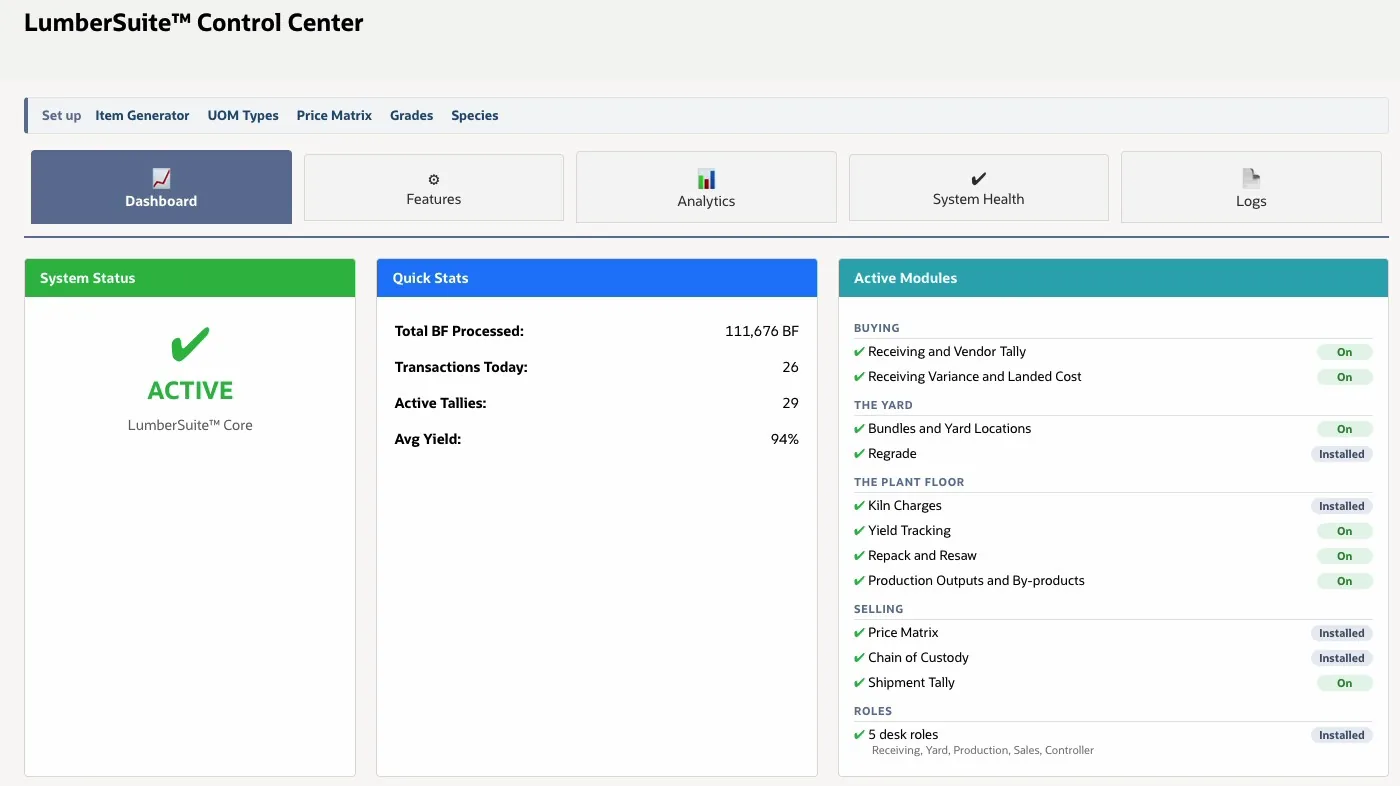Toggle the On badge for Receiving and Vendor Tally
1400x786 pixels.
click(1345, 352)
